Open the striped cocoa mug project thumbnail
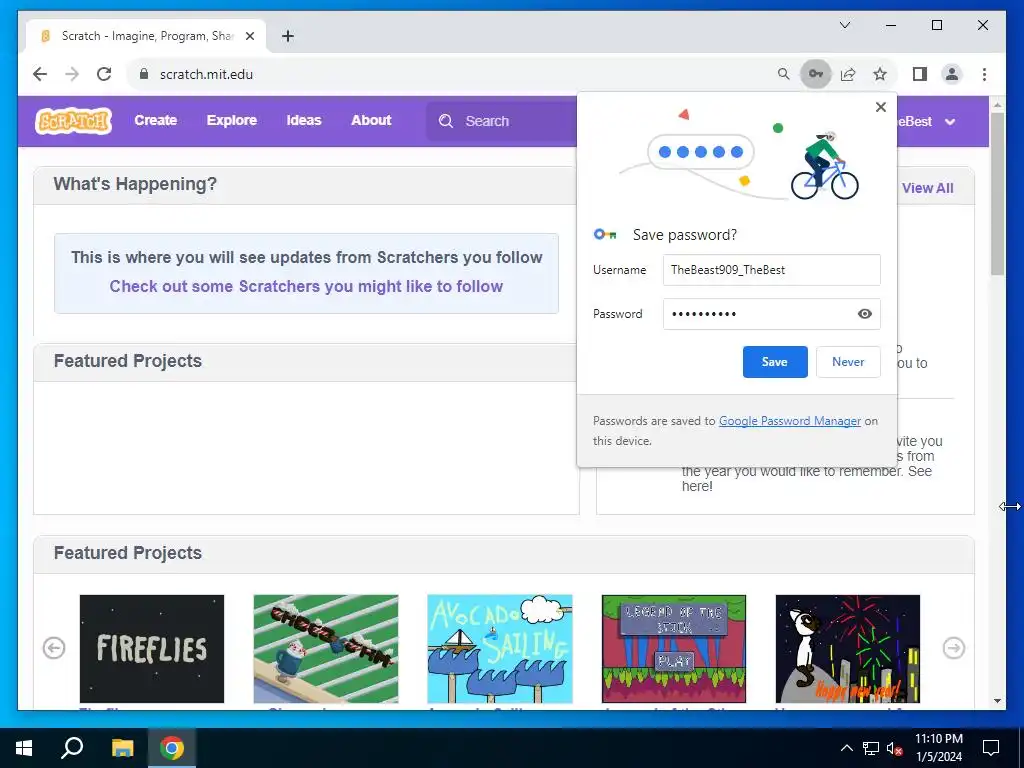 click(x=326, y=649)
